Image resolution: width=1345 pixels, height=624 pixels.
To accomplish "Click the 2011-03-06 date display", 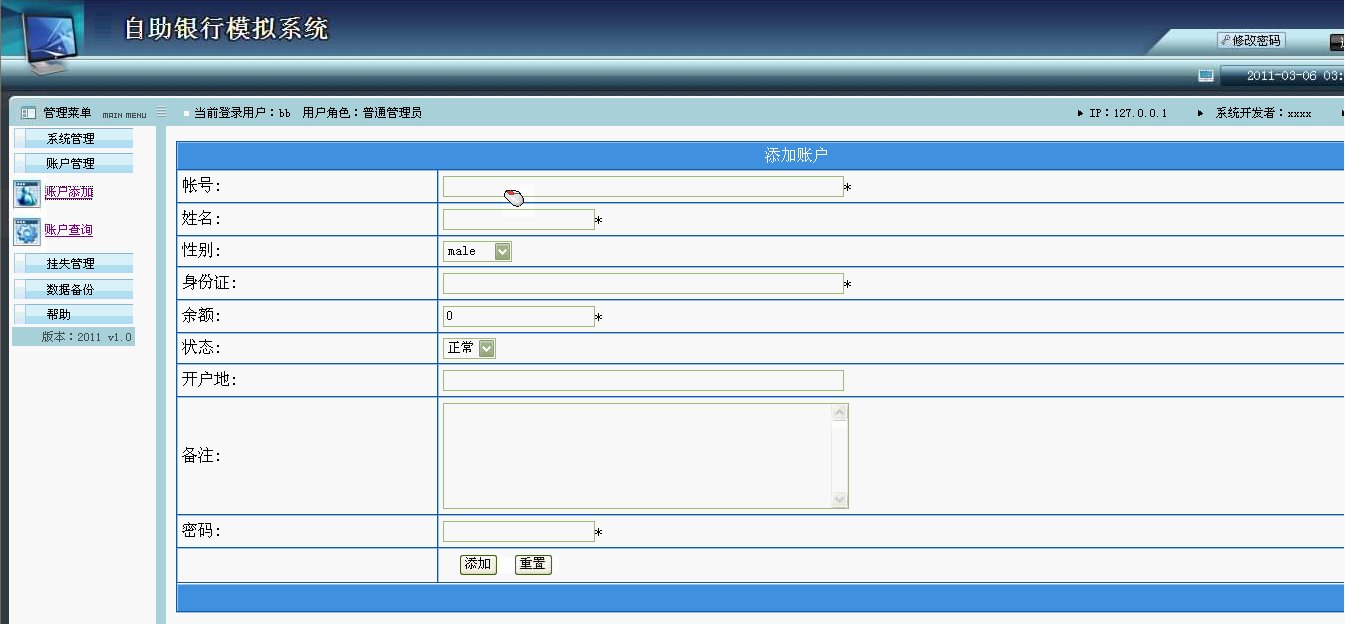I will tap(1281, 75).
